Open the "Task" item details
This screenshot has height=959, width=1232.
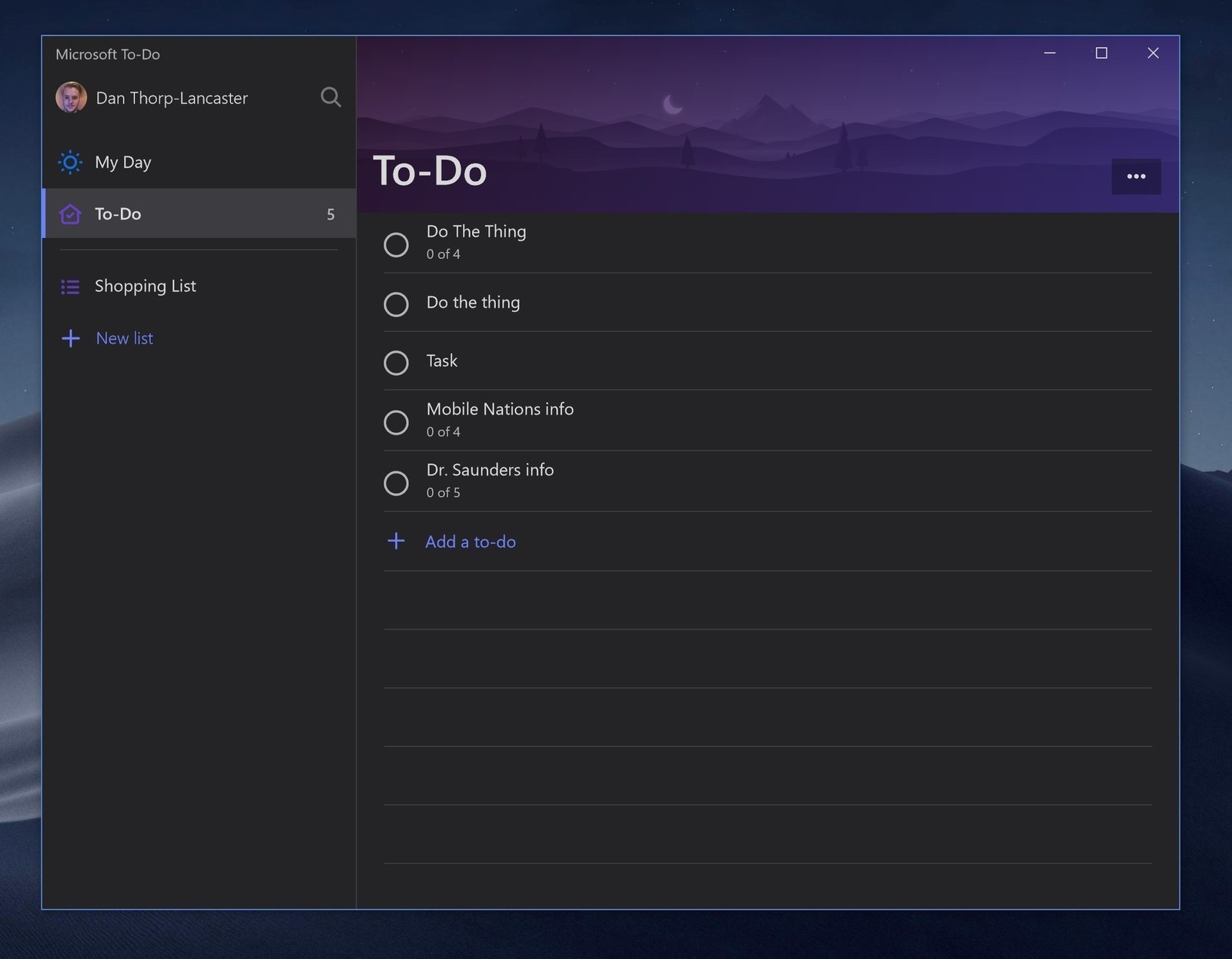click(x=768, y=361)
